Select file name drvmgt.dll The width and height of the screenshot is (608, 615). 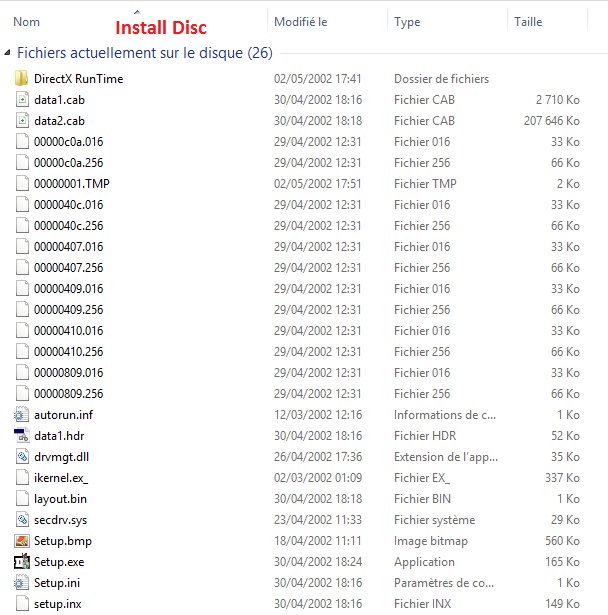62,457
